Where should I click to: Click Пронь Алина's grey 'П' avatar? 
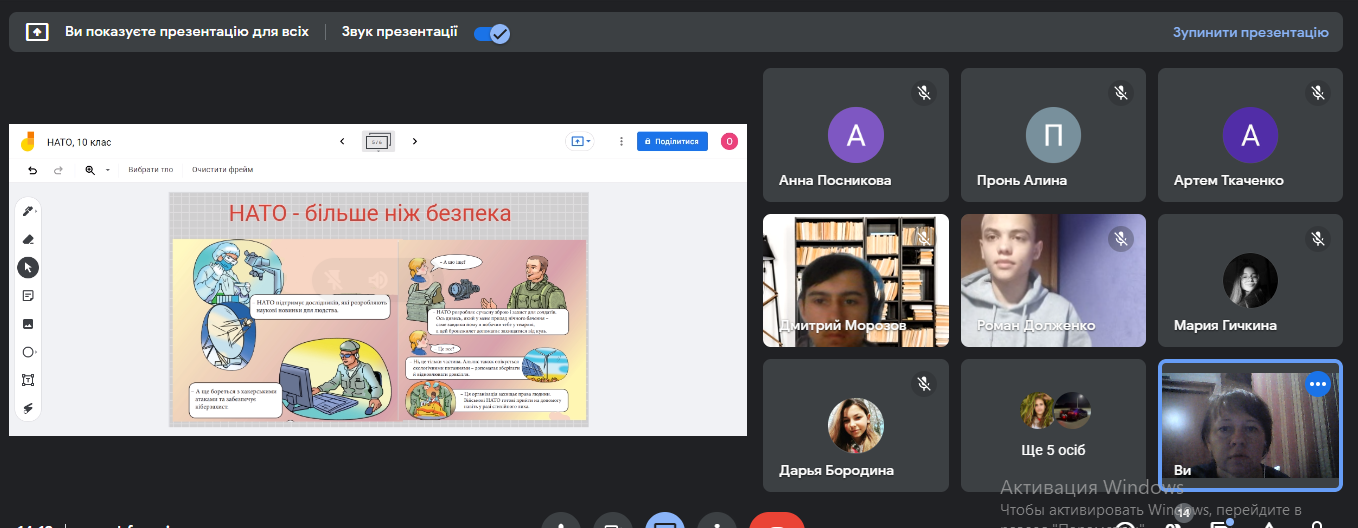[1054, 135]
